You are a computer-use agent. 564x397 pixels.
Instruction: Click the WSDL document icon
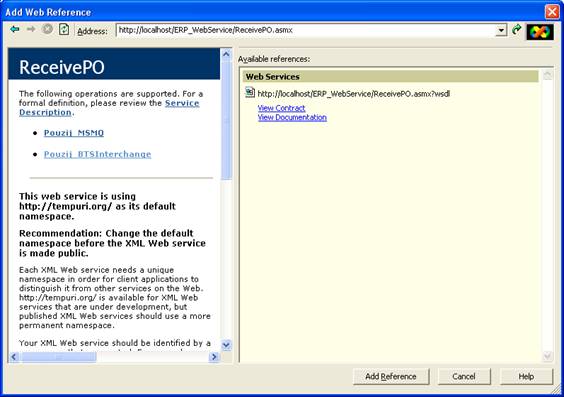pyautogui.click(x=250, y=93)
